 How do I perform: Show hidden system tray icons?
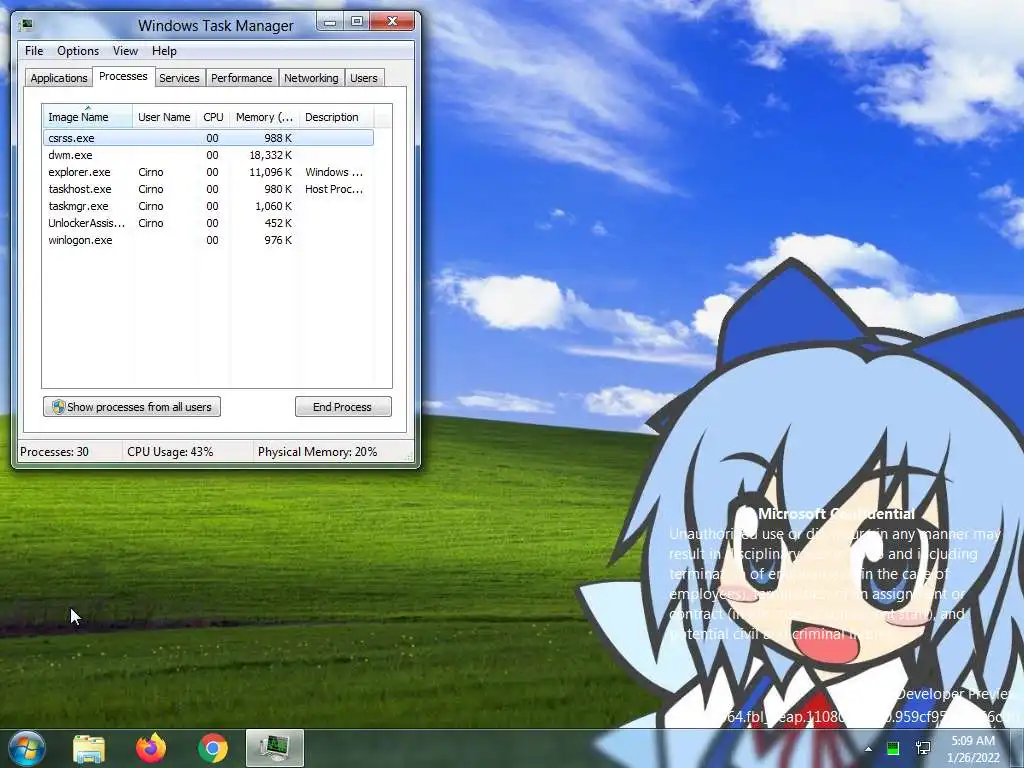868,749
